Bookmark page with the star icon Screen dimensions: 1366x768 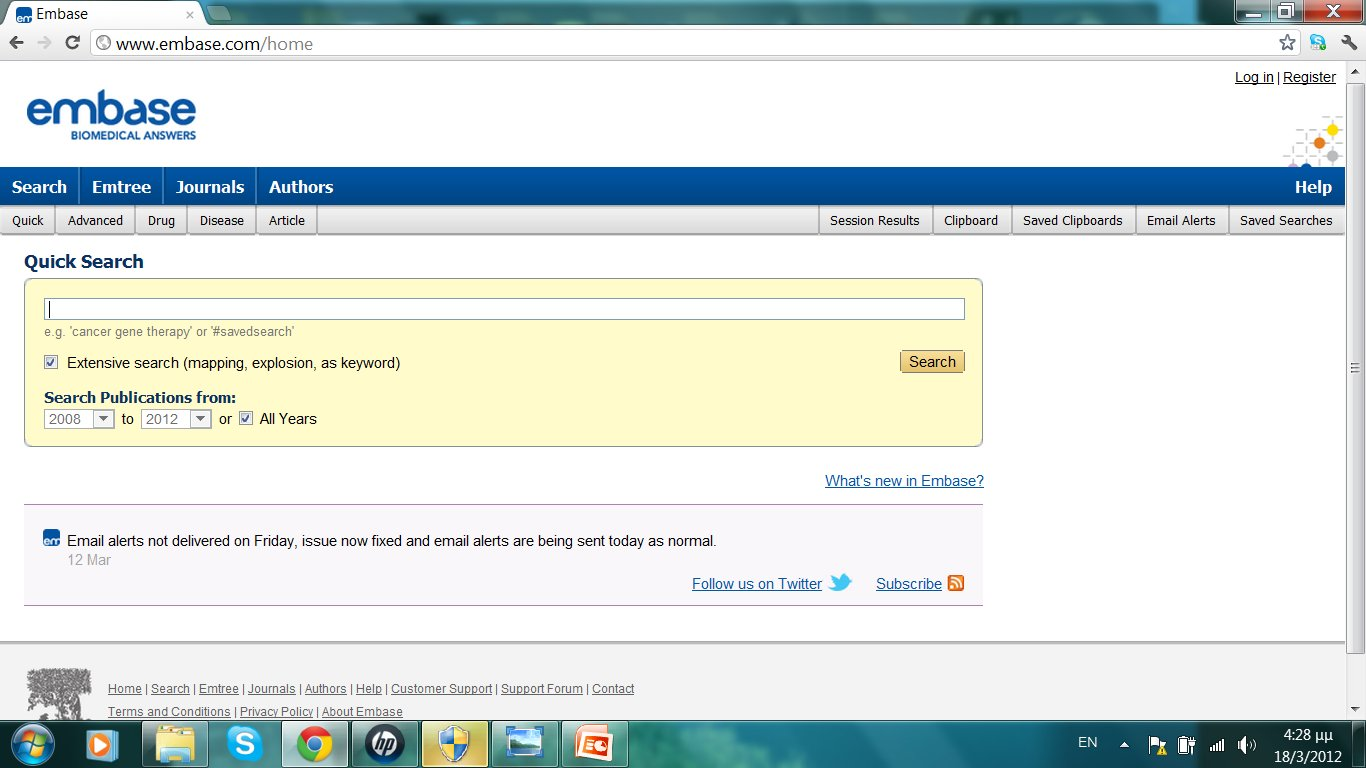1288,43
